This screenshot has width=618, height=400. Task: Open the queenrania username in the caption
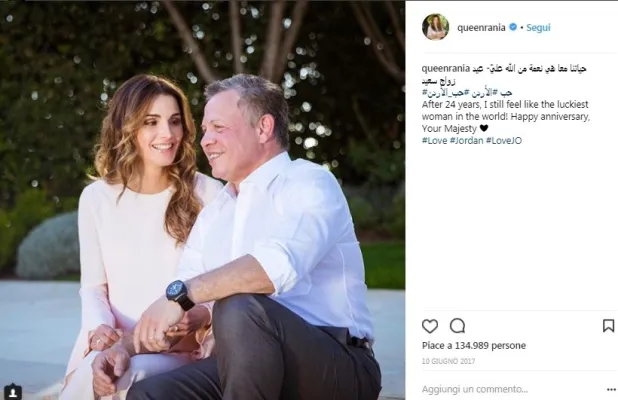click(446, 68)
